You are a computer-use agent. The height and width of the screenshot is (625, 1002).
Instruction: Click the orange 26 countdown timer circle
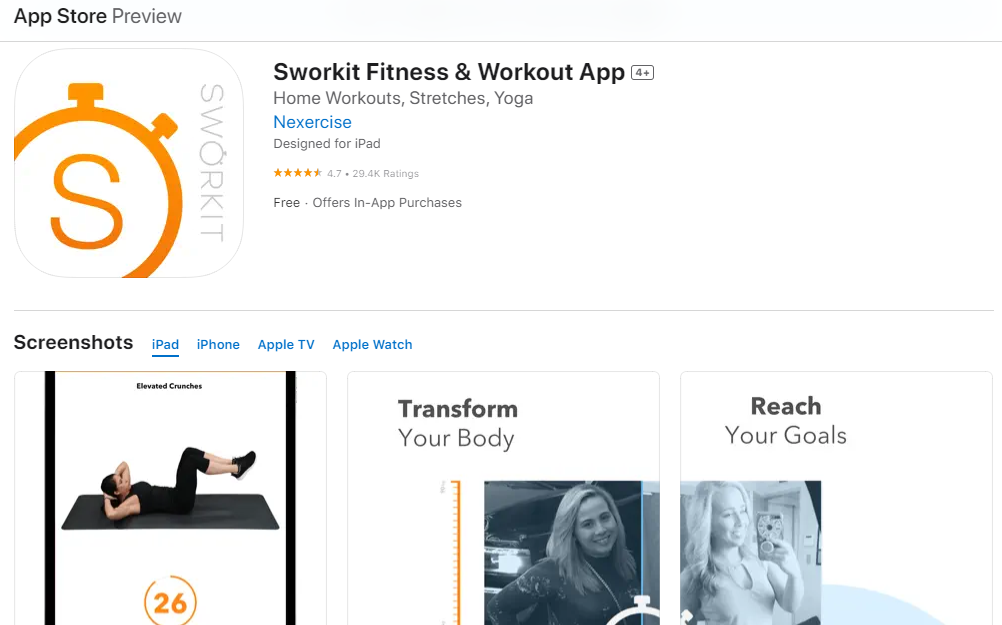[170, 602]
